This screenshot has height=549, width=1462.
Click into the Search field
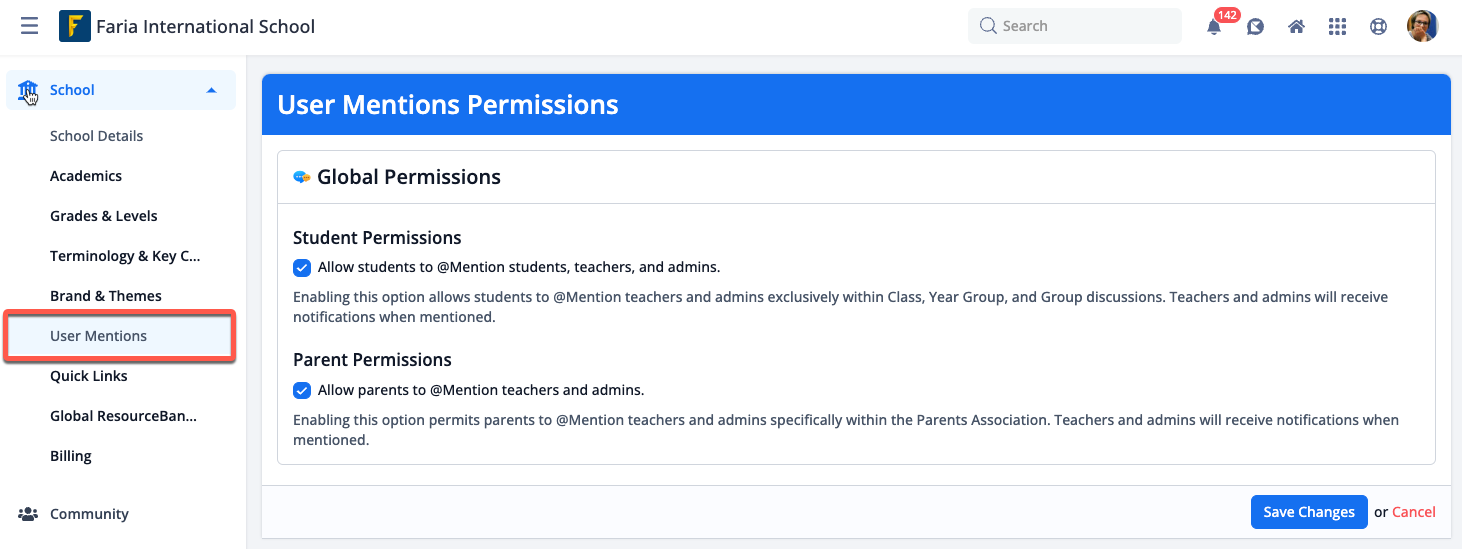[1075, 26]
